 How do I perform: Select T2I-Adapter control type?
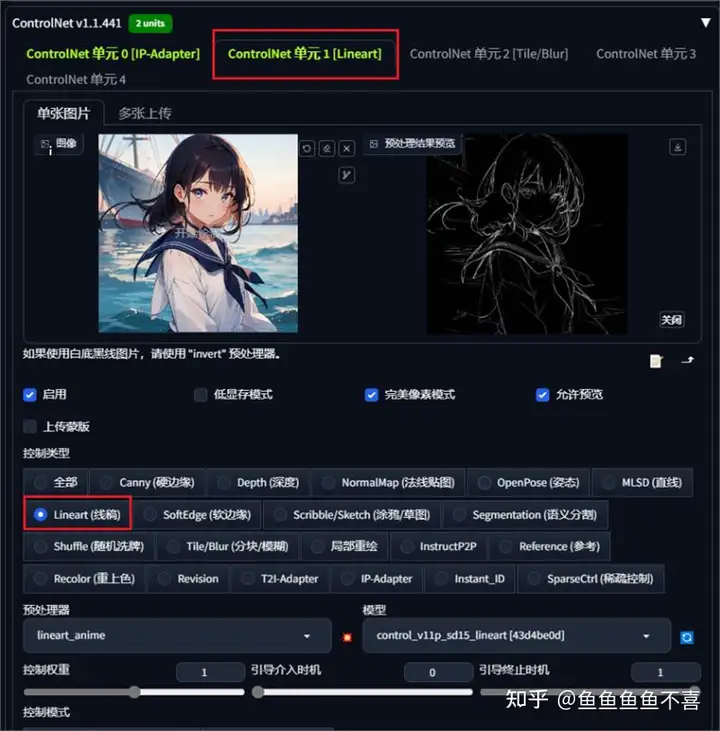[280, 579]
